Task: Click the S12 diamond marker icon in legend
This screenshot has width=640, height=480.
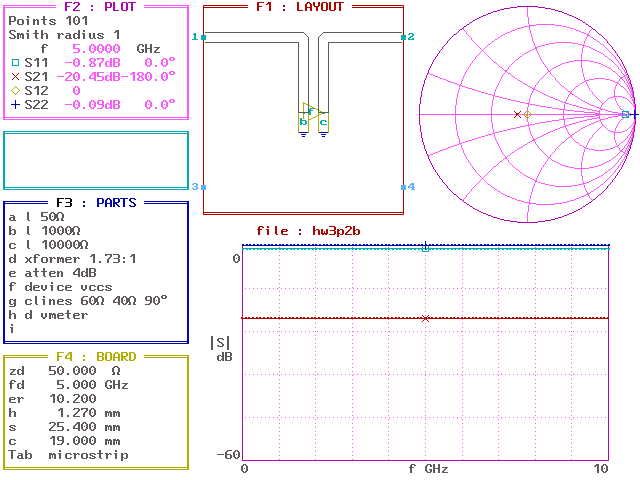Action: [x=15, y=91]
